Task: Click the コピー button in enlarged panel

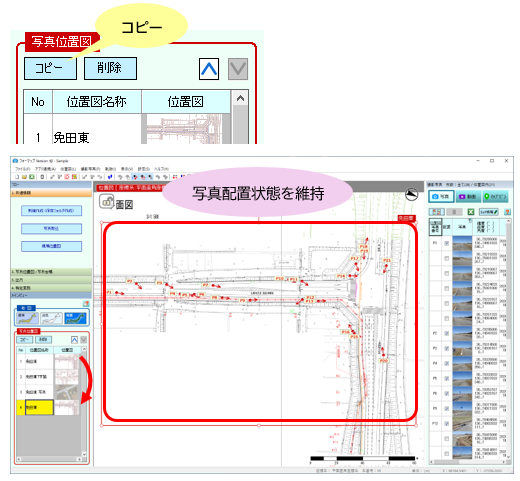Action: (50, 68)
